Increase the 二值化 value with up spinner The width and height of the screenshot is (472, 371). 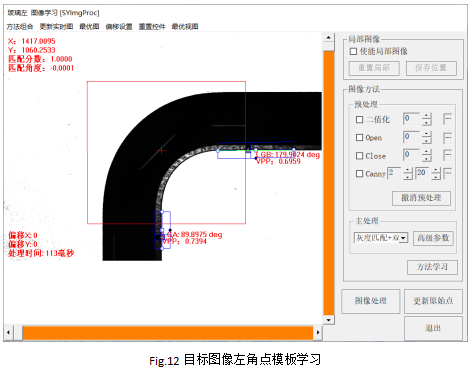click(x=427, y=116)
